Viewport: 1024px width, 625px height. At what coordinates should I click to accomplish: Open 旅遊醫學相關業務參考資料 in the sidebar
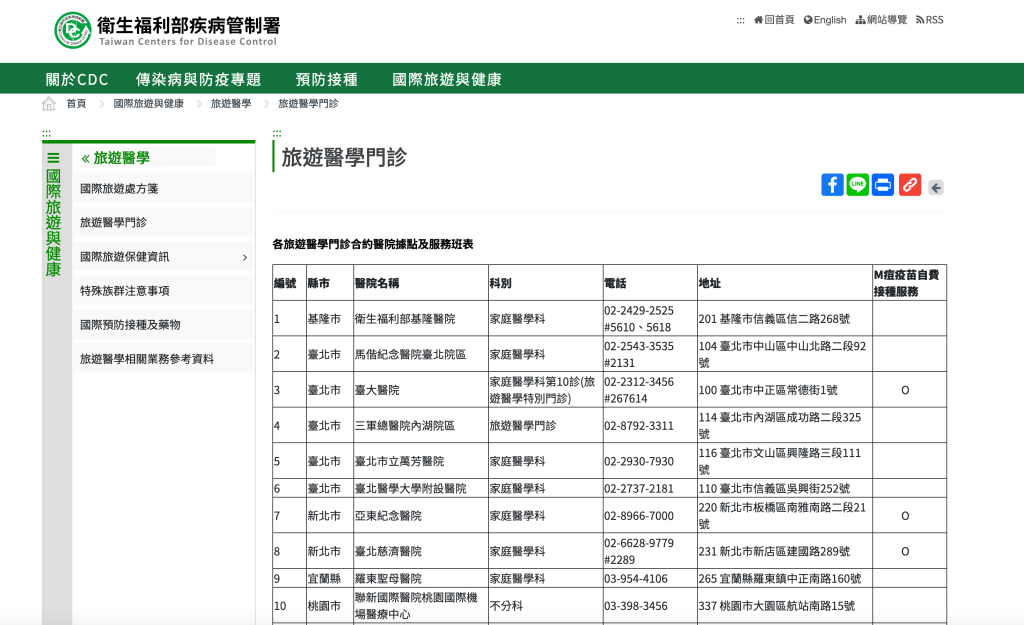(x=163, y=359)
